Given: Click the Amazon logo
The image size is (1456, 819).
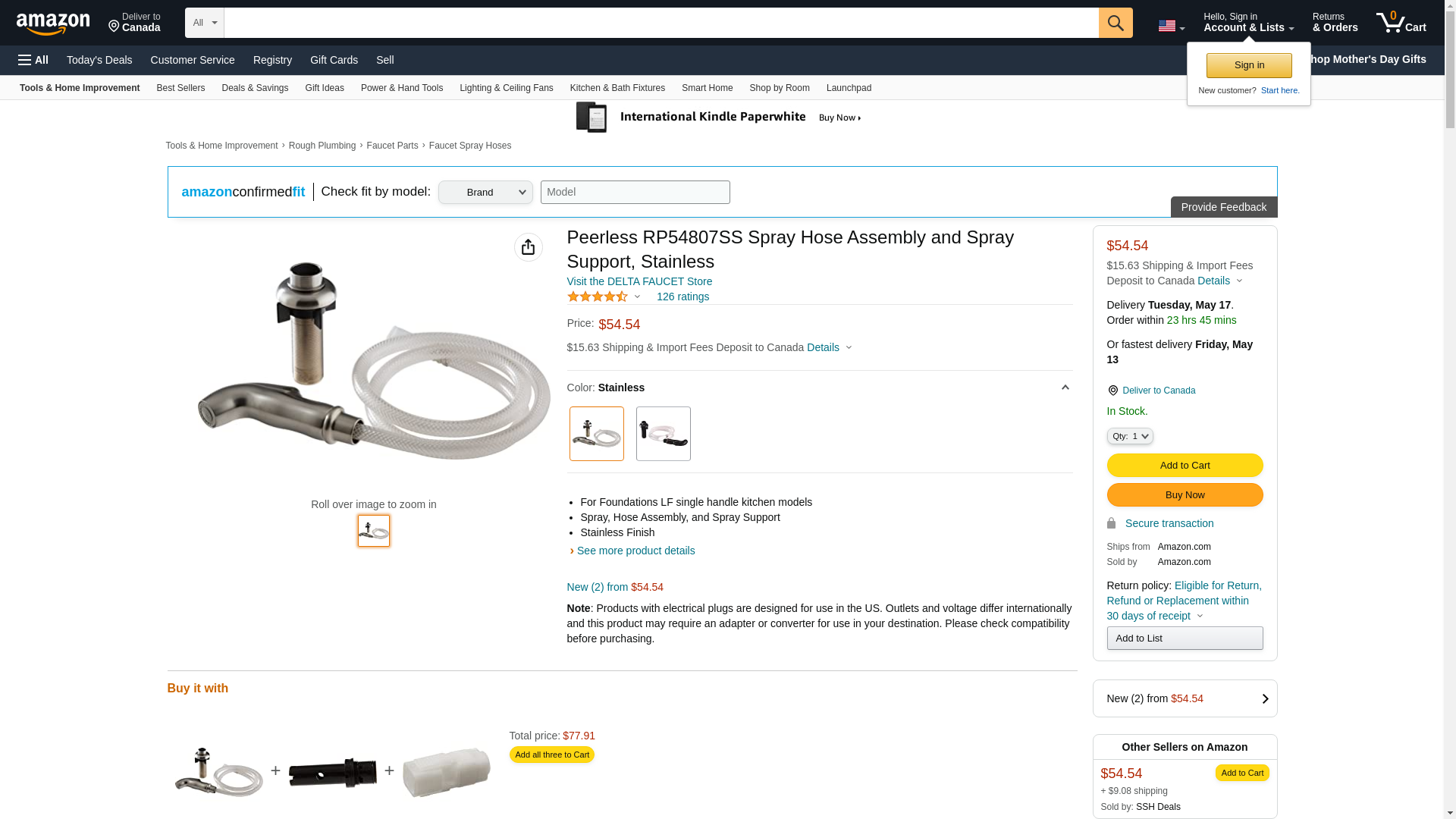Looking at the screenshot, I should click(53, 24).
